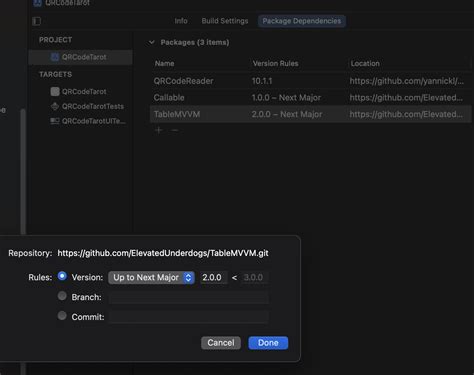Click the Name column header
The image size is (474, 375).
[165, 63]
